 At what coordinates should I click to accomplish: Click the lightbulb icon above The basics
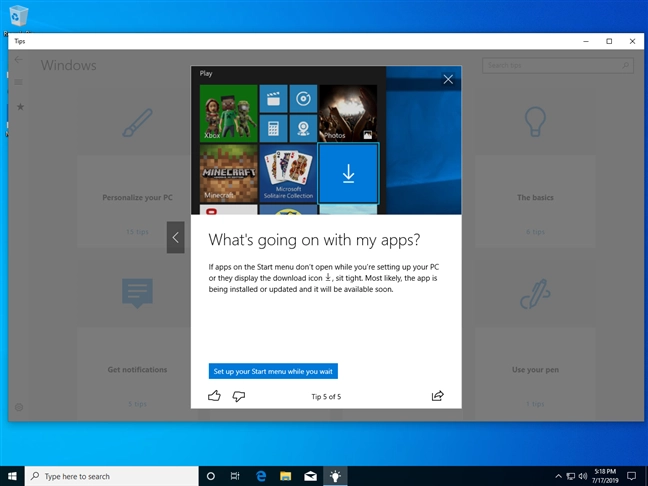pos(535,122)
